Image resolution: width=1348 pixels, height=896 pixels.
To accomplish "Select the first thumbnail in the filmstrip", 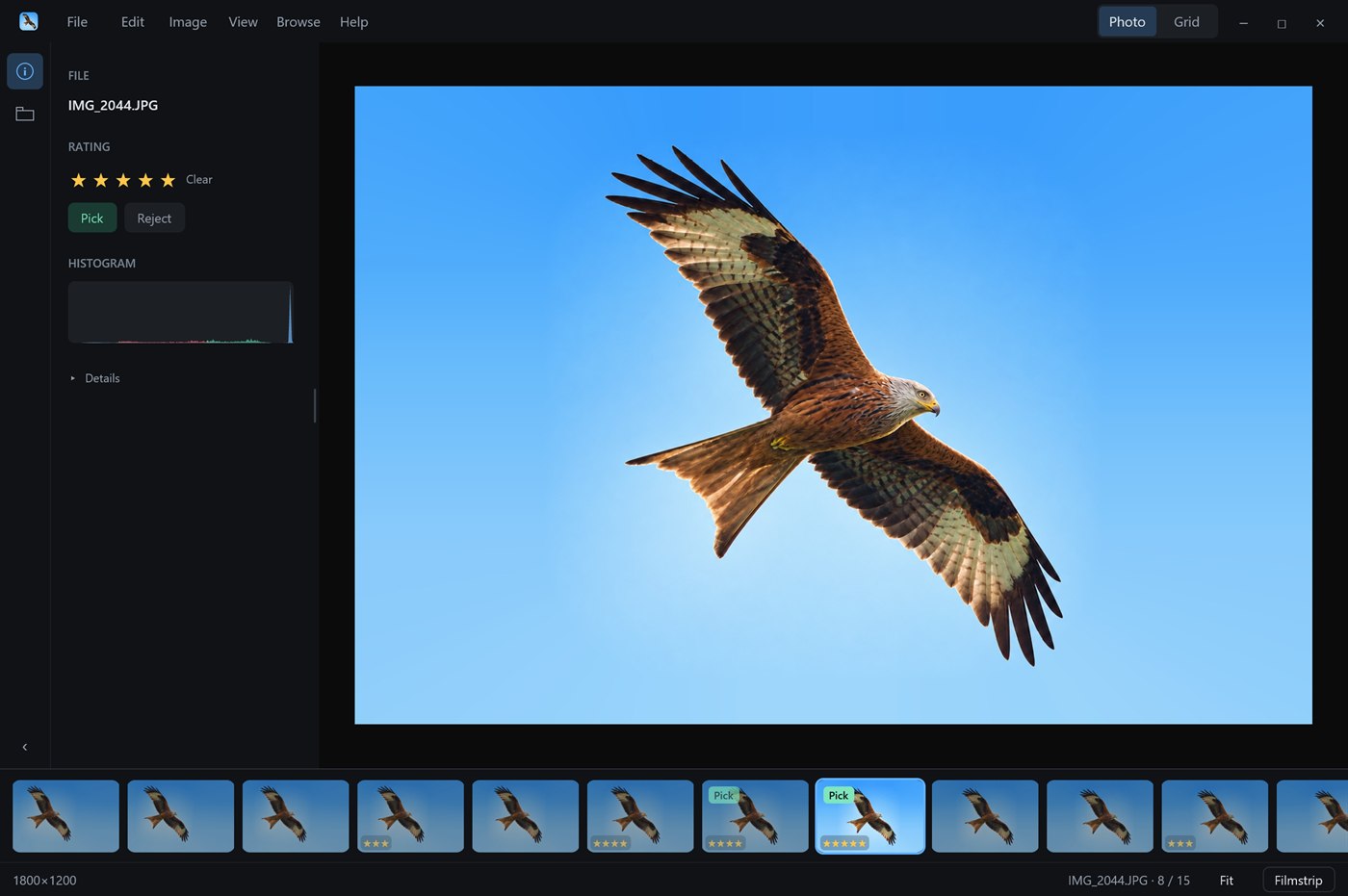I will pyautogui.click(x=65, y=816).
